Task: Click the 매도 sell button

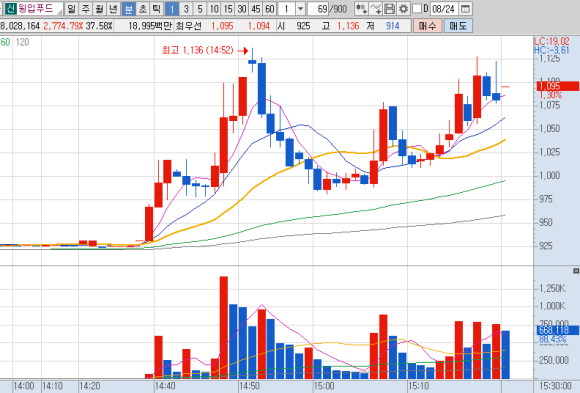Action: pyautogui.click(x=458, y=26)
